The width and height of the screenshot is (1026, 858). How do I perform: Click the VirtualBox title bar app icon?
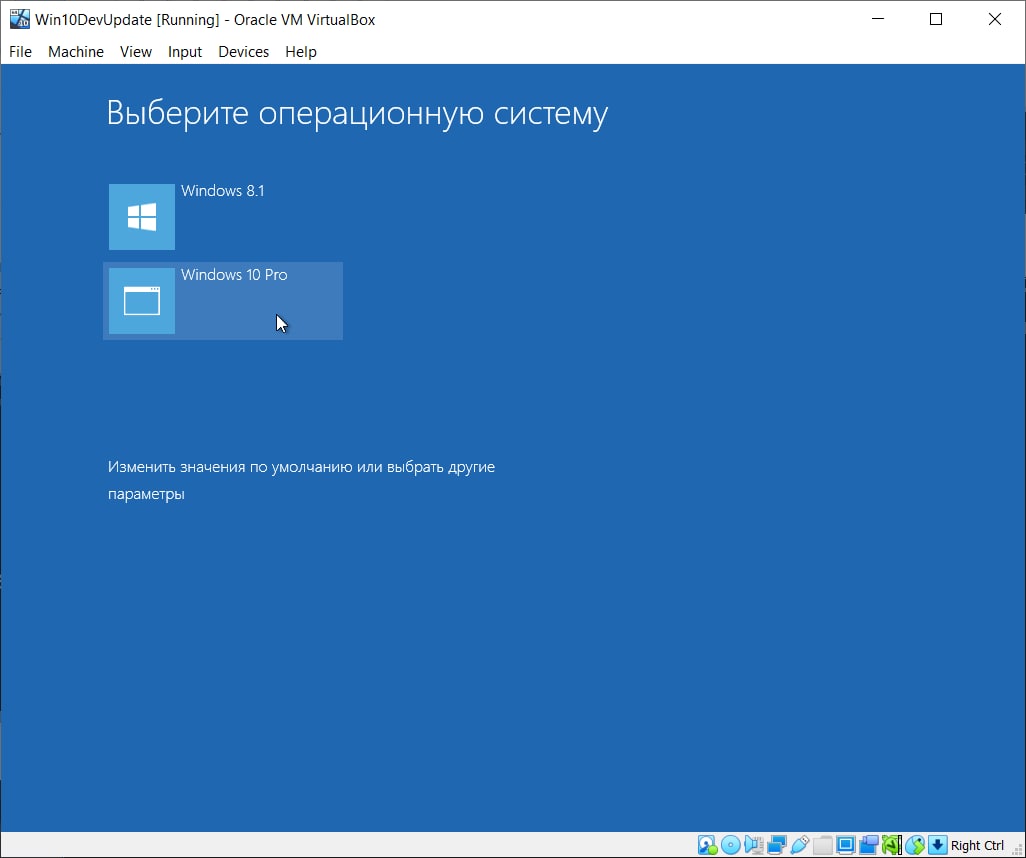click(20, 19)
